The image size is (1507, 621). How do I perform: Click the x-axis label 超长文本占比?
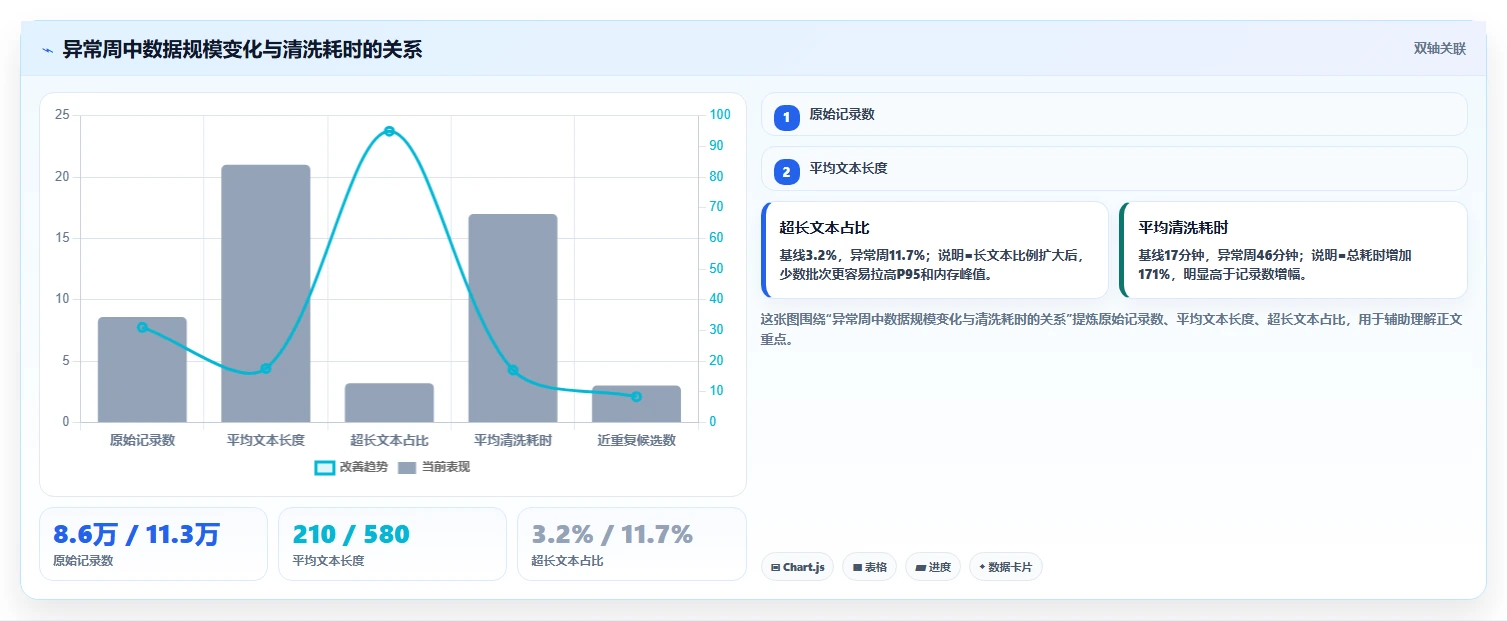[x=389, y=440]
